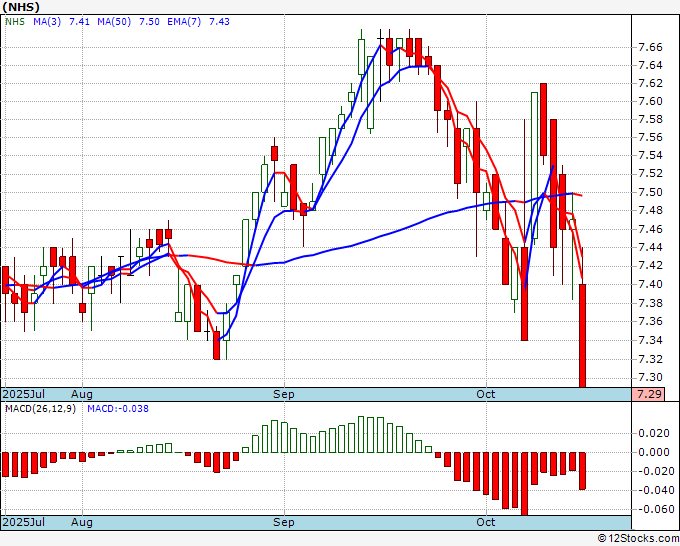Click the 7.66 price axis label

(x=651, y=47)
